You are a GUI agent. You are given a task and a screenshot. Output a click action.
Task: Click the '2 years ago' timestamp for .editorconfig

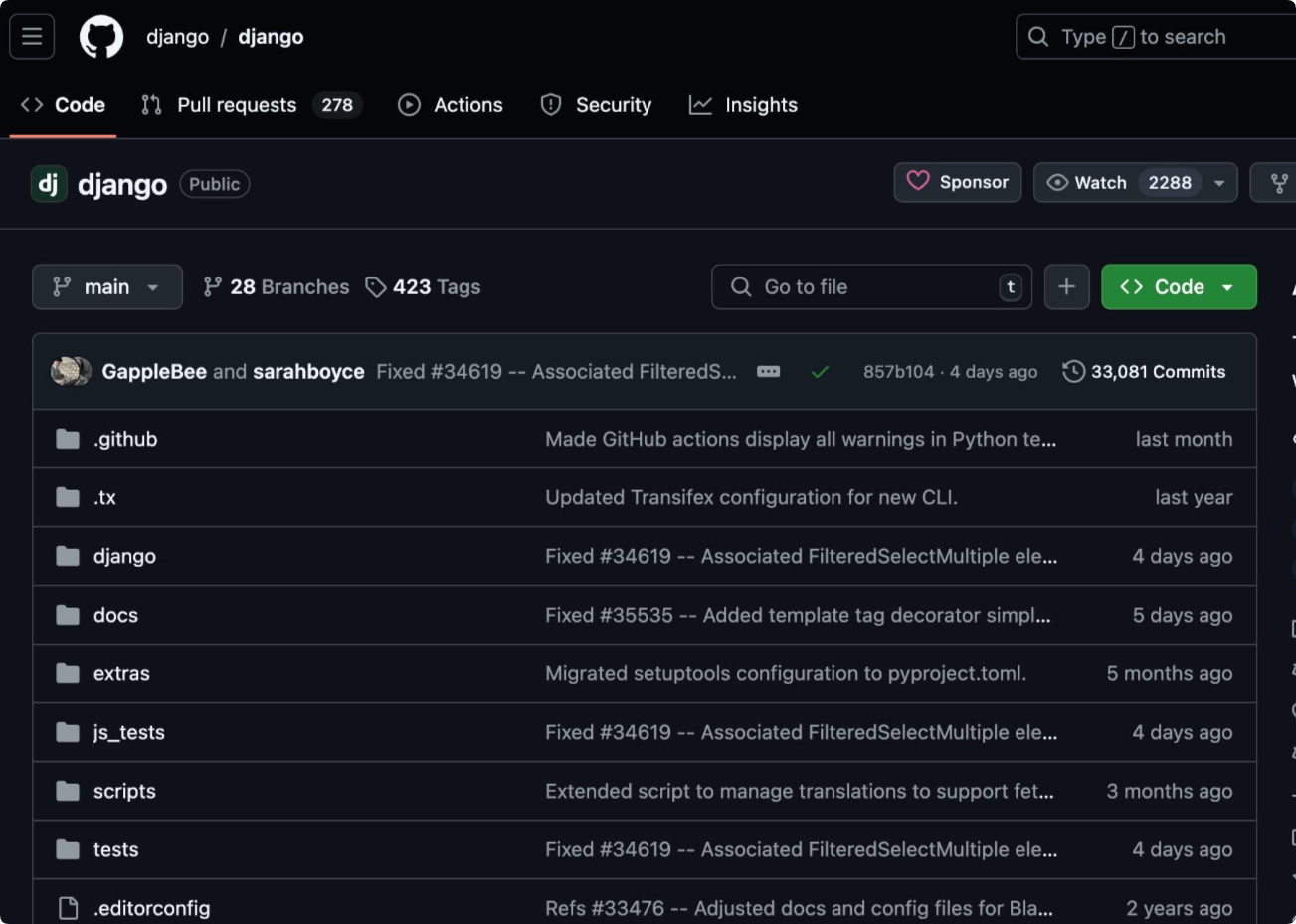click(1180, 908)
